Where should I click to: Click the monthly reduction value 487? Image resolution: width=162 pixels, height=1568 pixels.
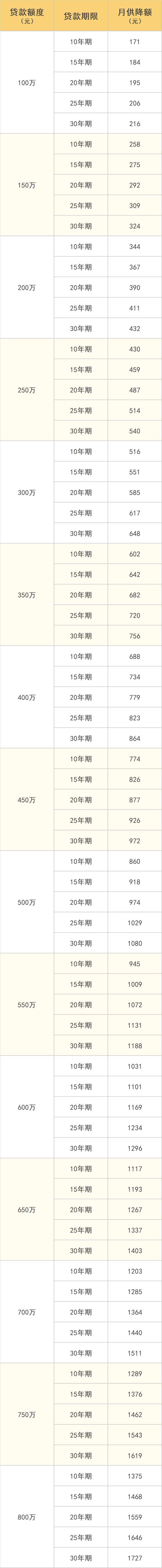coord(135,390)
